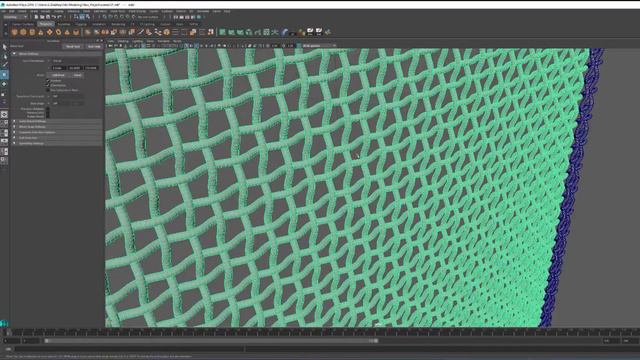This screenshot has width=640, height=360.
Task: Expand the Move Snap Settings section
Action: point(56,127)
